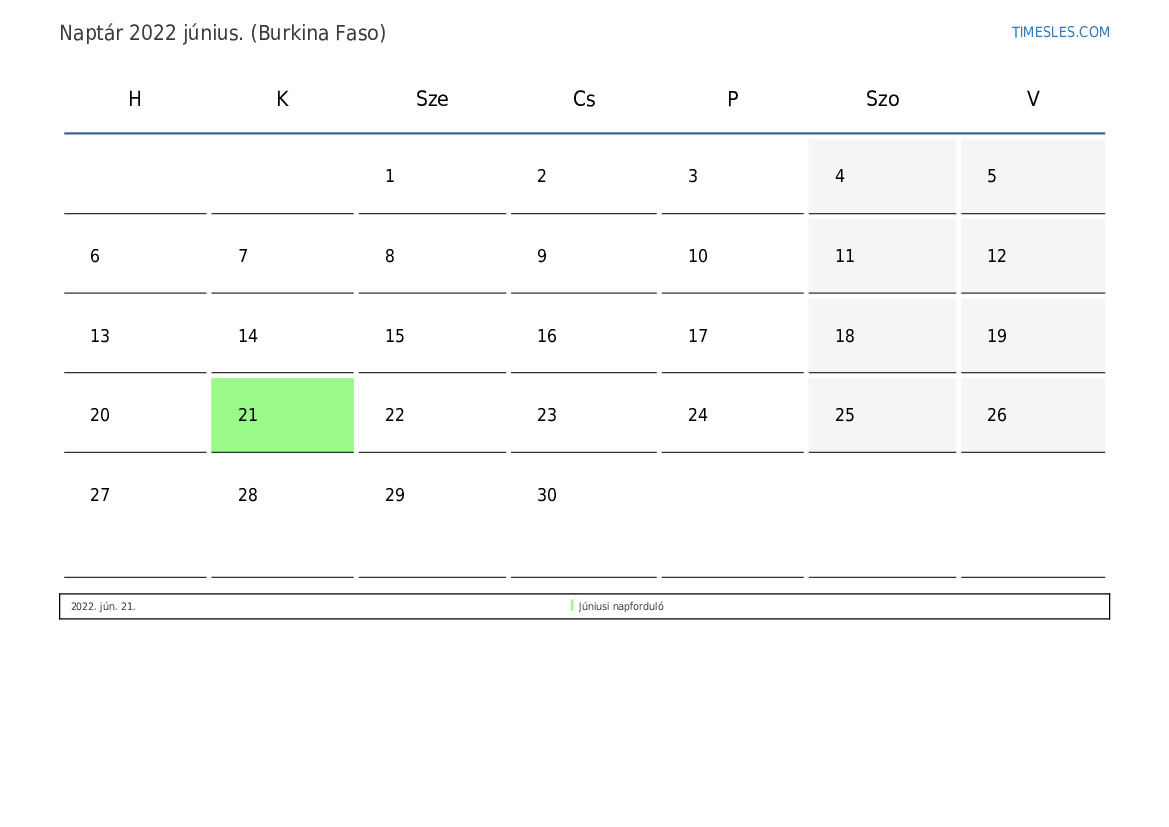The width and height of the screenshot is (1169, 827).
Task: Pick day 9 on the calendar
Action: (x=542, y=256)
